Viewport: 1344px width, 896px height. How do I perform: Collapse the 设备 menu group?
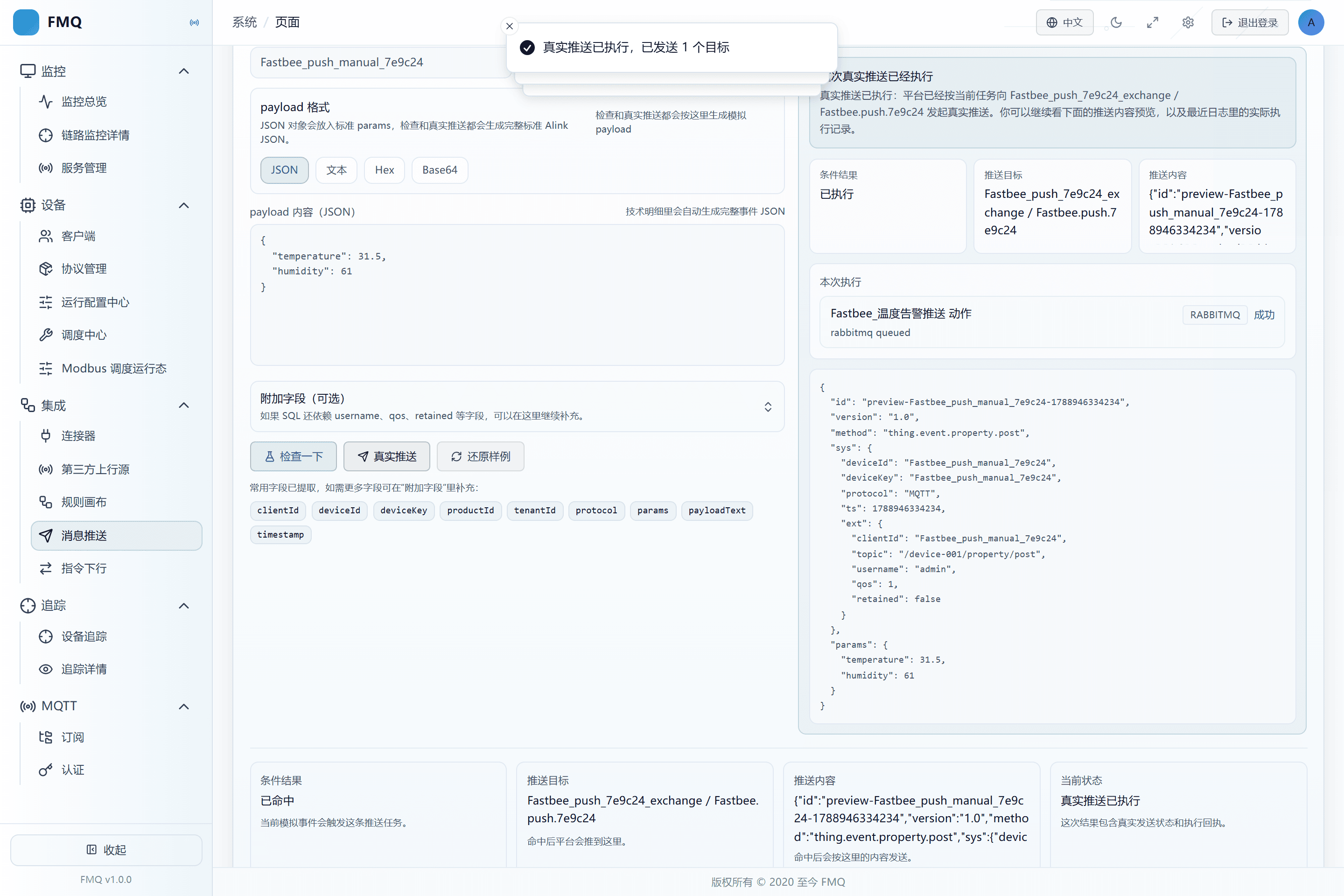pyautogui.click(x=183, y=206)
